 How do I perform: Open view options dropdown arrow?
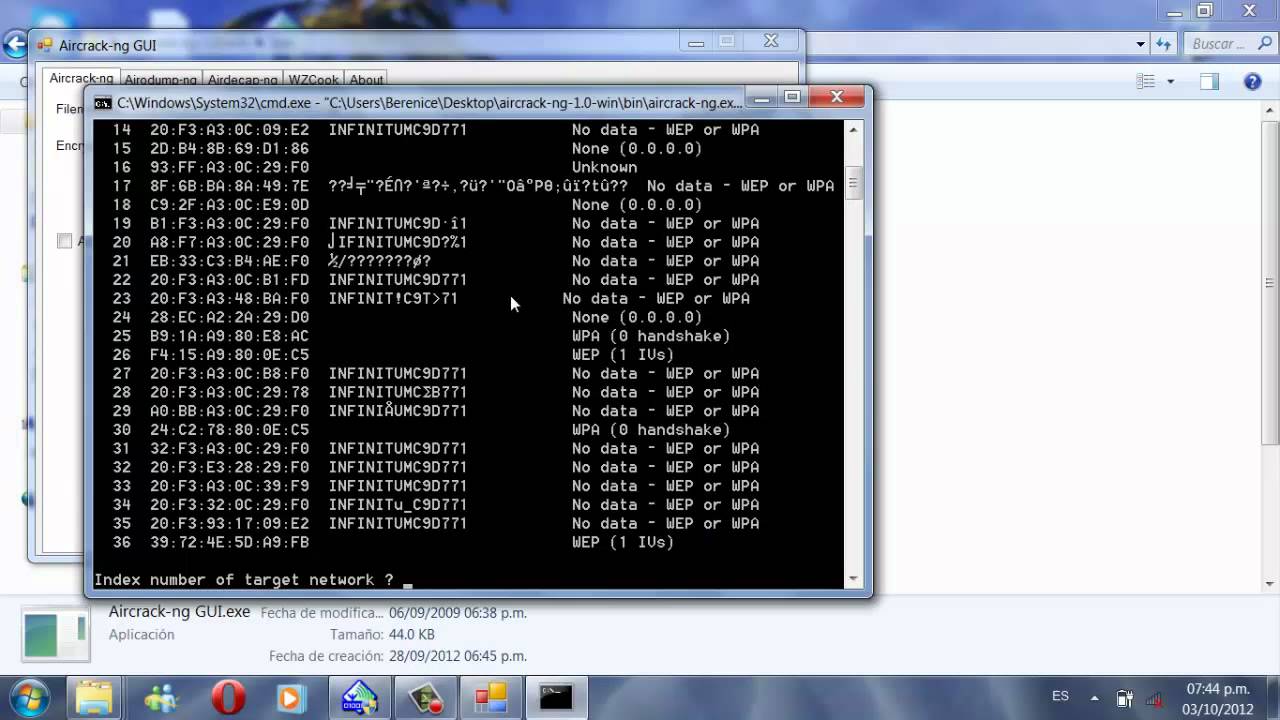point(1171,82)
